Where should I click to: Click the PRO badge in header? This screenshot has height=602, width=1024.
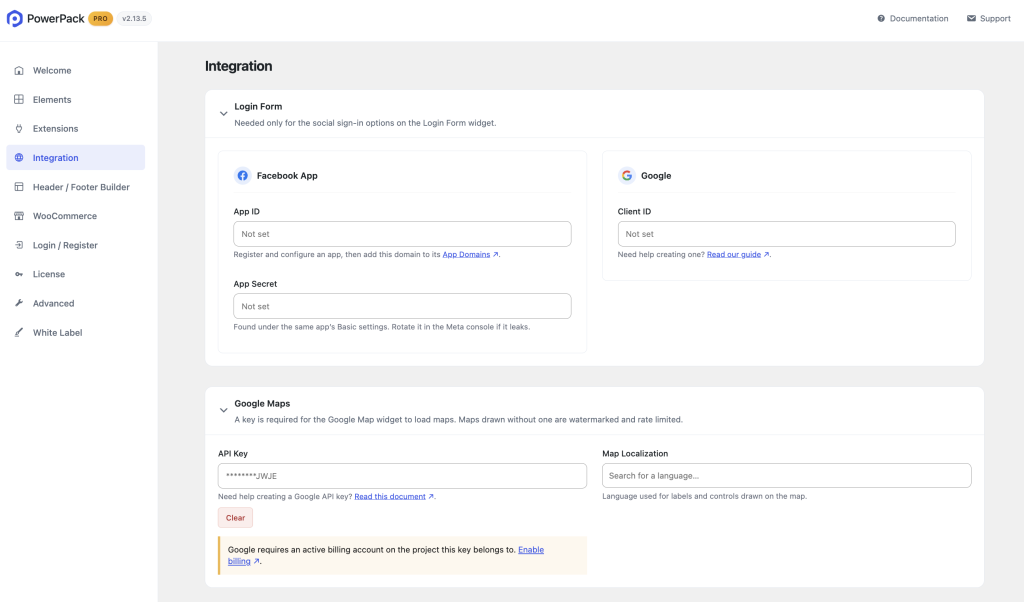pos(101,18)
